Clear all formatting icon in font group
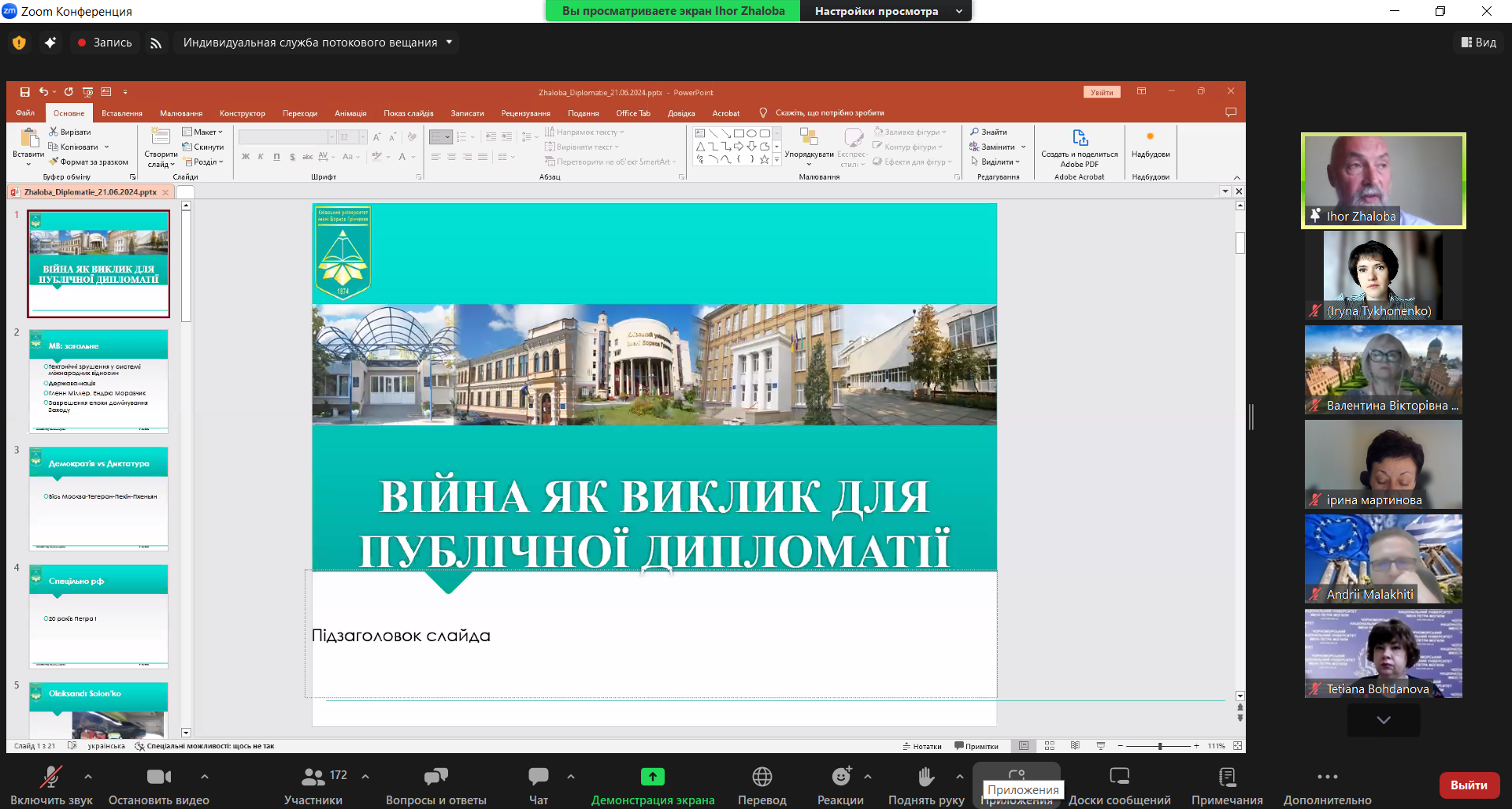The width and height of the screenshot is (1512, 809). click(x=412, y=137)
